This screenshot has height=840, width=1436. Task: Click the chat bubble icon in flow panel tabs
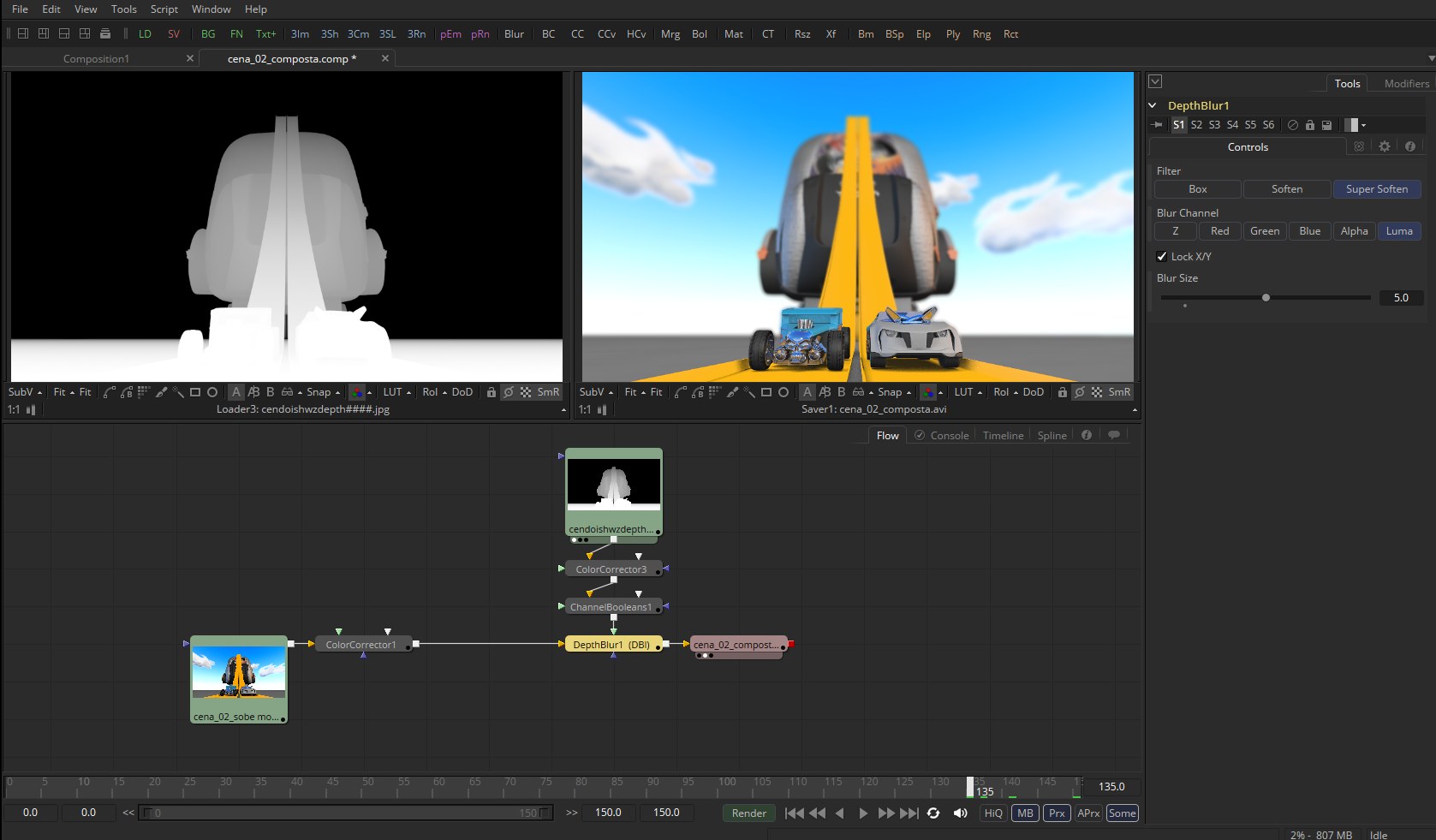tap(1114, 435)
